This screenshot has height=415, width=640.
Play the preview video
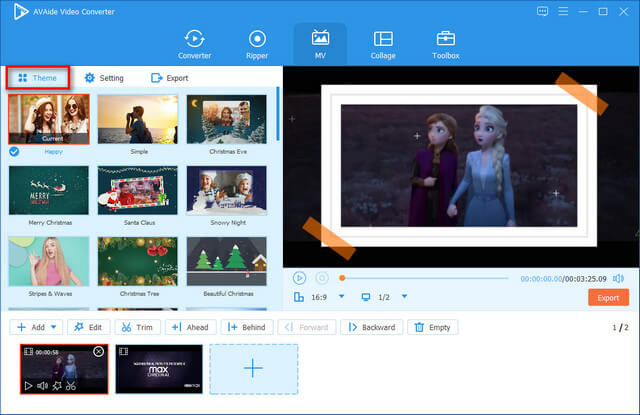point(299,278)
